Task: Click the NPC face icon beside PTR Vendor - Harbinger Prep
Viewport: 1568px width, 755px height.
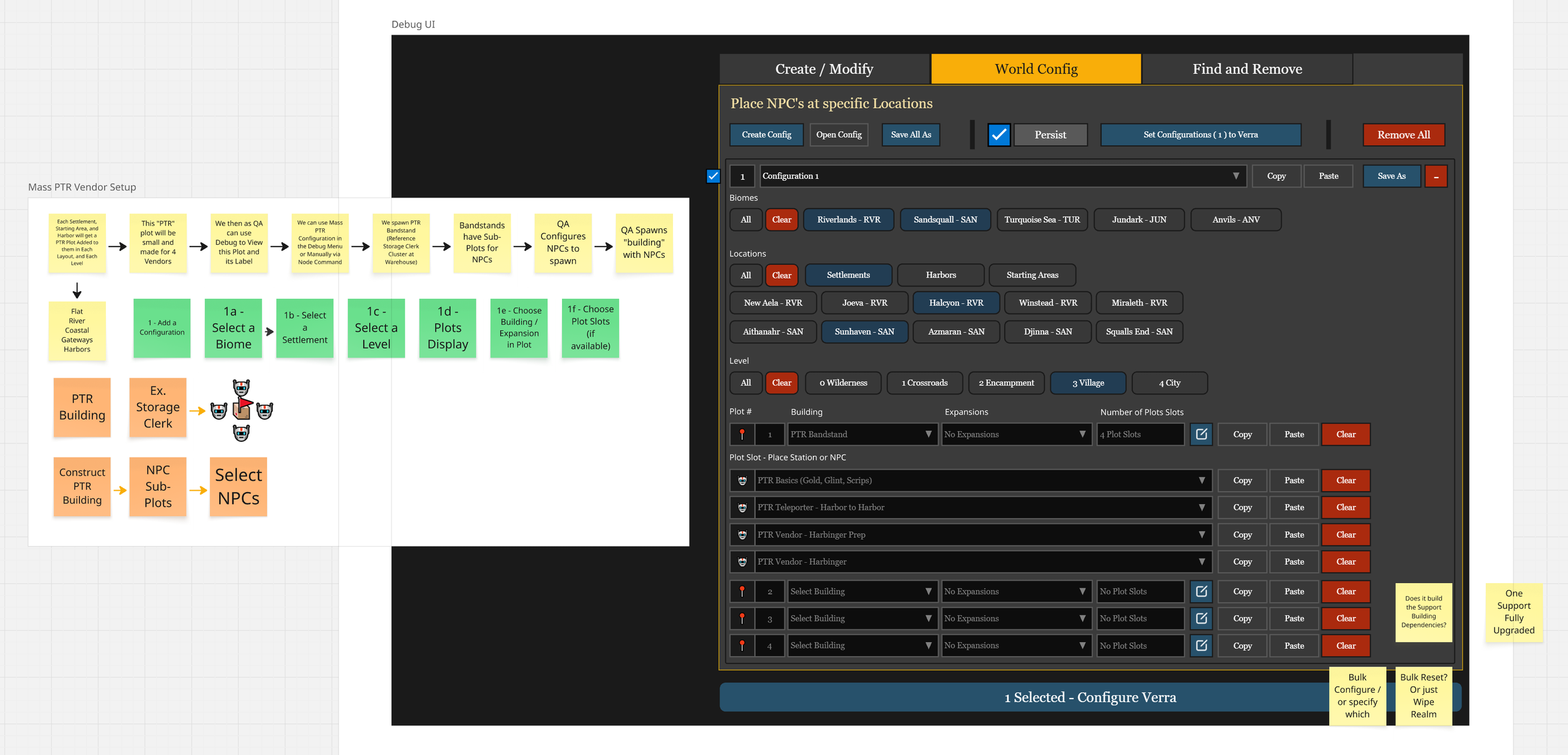Action: tap(742, 535)
